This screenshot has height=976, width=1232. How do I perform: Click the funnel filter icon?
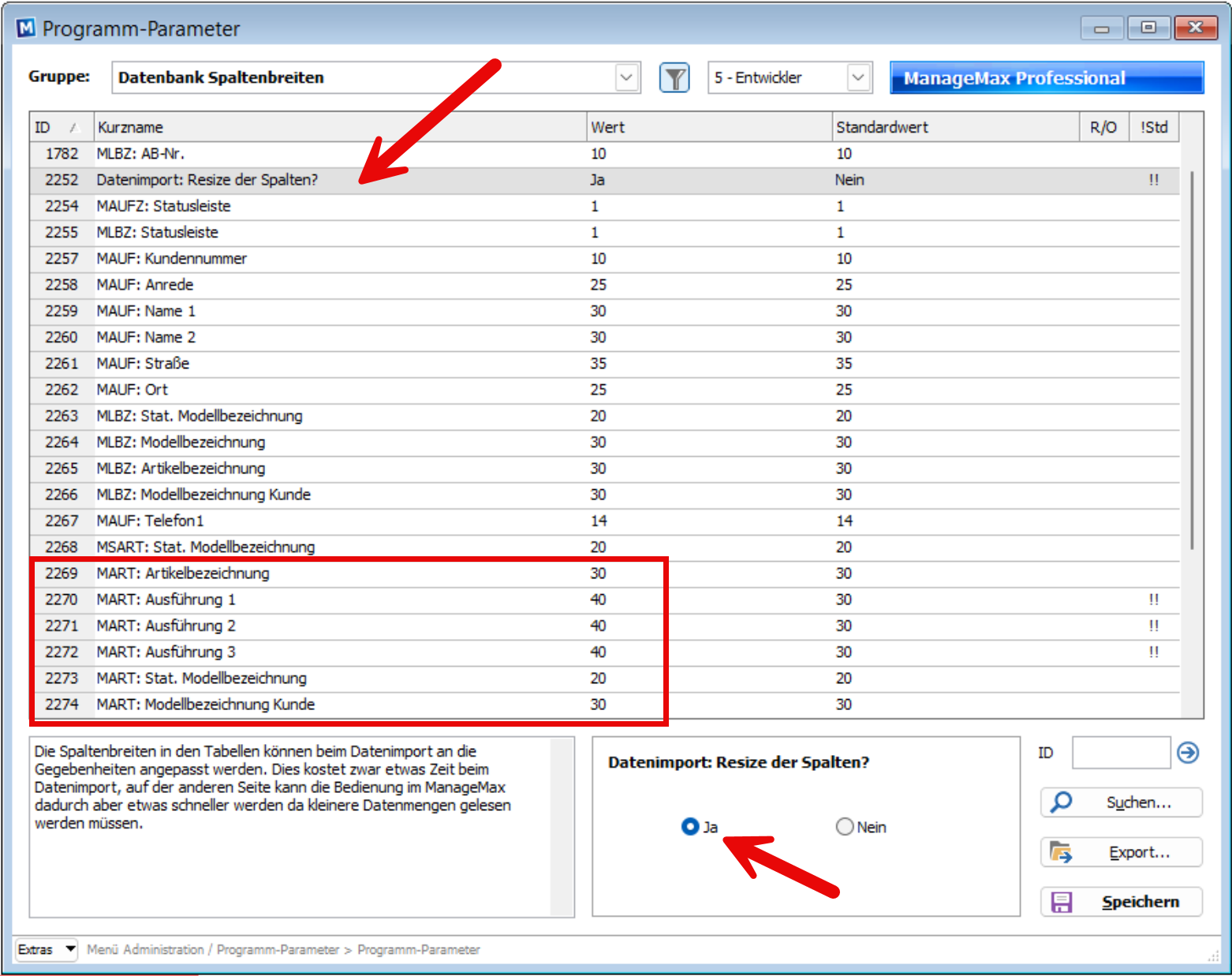[x=674, y=78]
